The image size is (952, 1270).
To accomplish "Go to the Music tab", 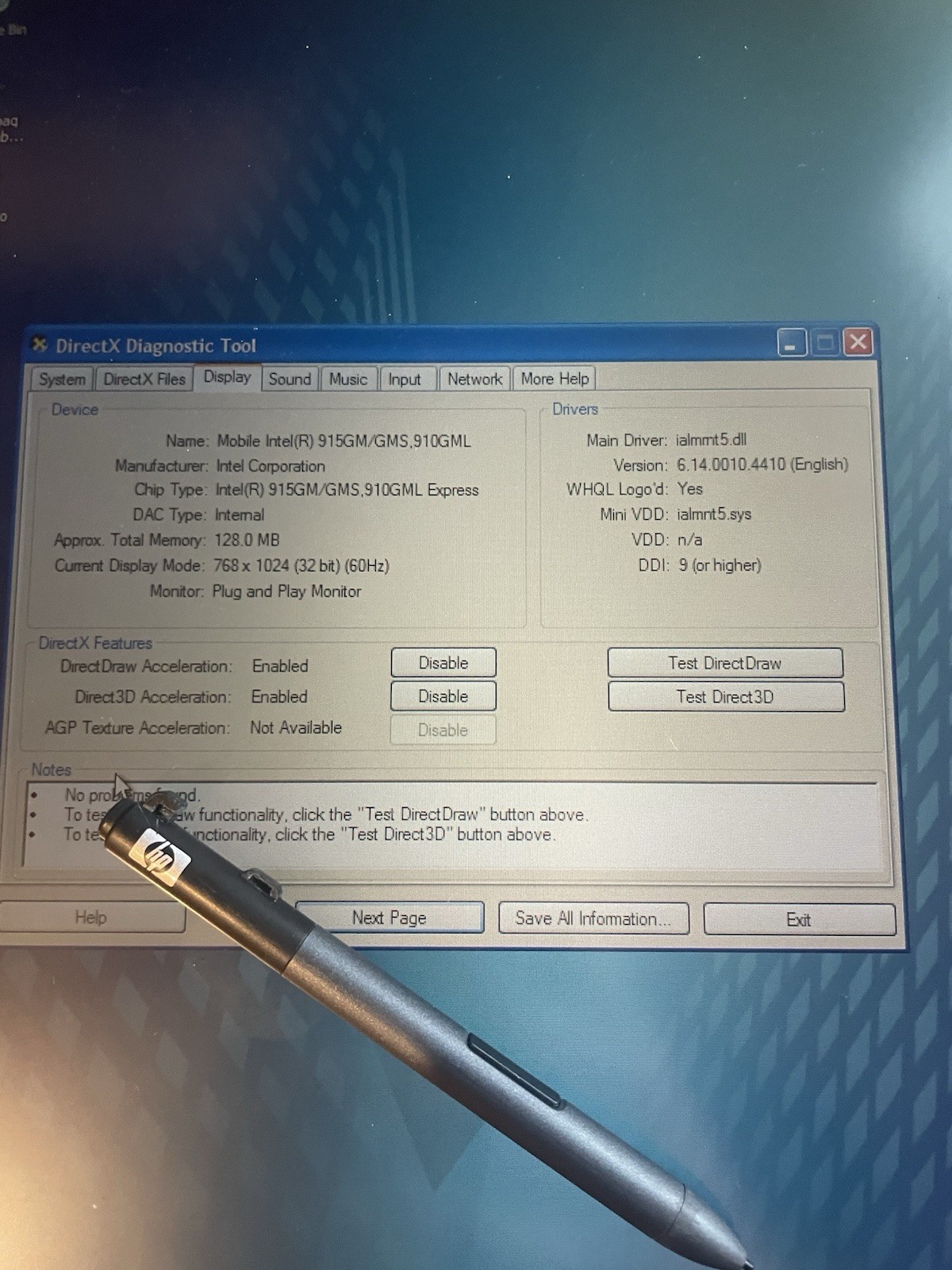I will (x=348, y=379).
